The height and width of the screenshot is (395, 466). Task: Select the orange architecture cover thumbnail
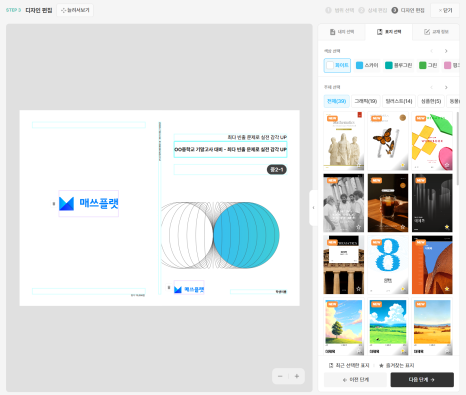coord(432,265)
